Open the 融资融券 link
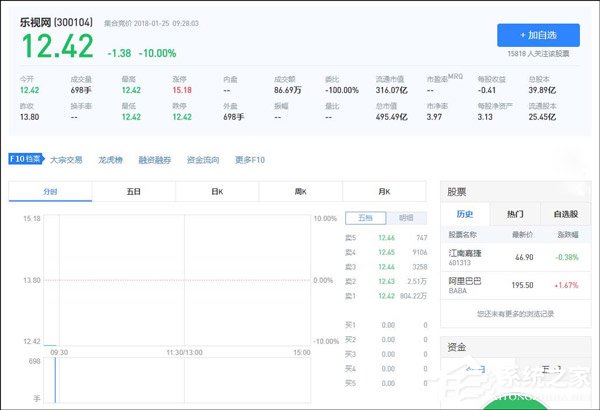This screenshot has width=600, height=410. pyautogui.click(x=155, y=160)
